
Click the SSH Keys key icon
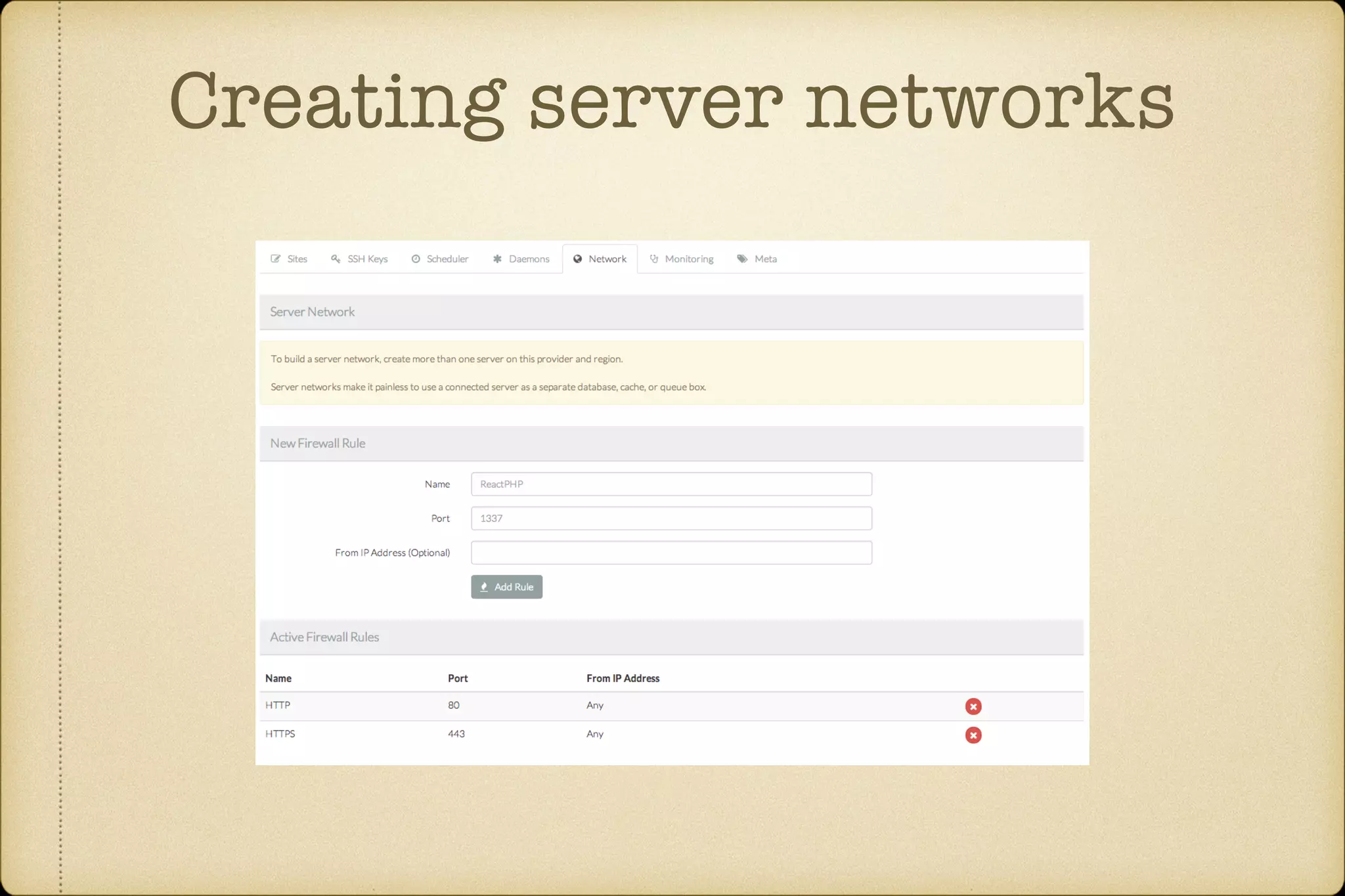pos(336,259)
